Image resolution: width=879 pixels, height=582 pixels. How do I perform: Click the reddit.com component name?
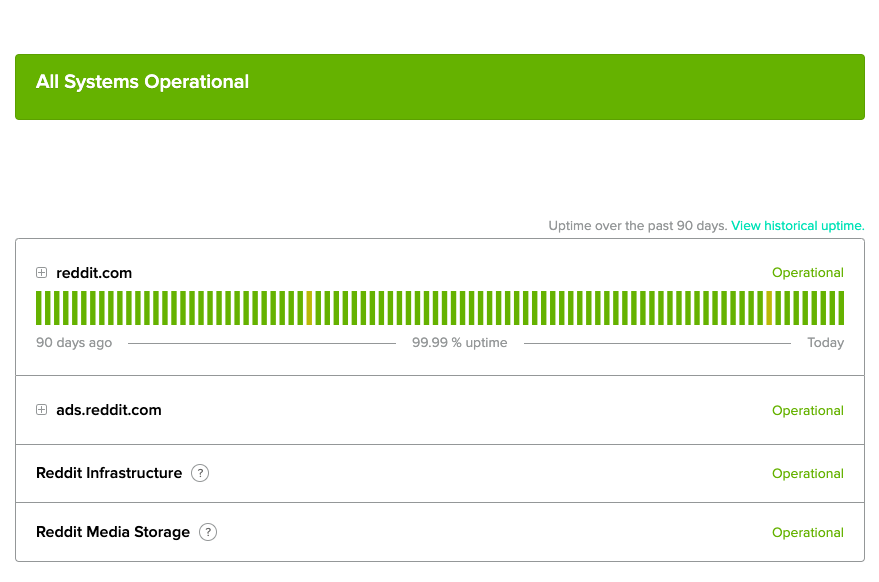(x=94, y=273)
